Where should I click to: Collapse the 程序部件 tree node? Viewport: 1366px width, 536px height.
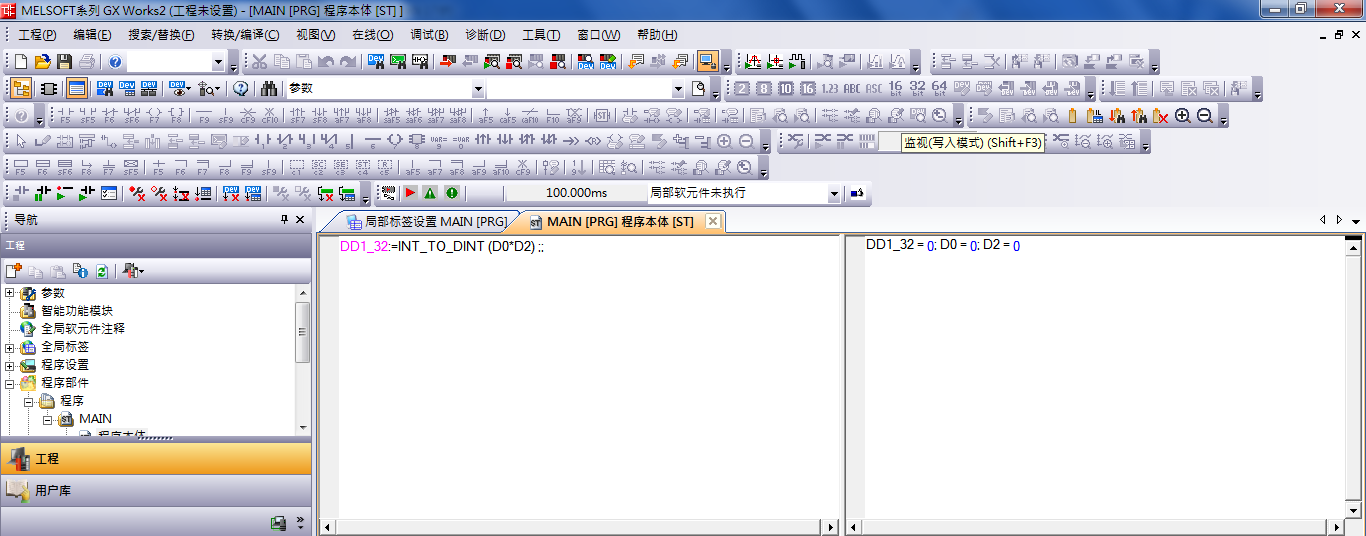tap(10, 383)
